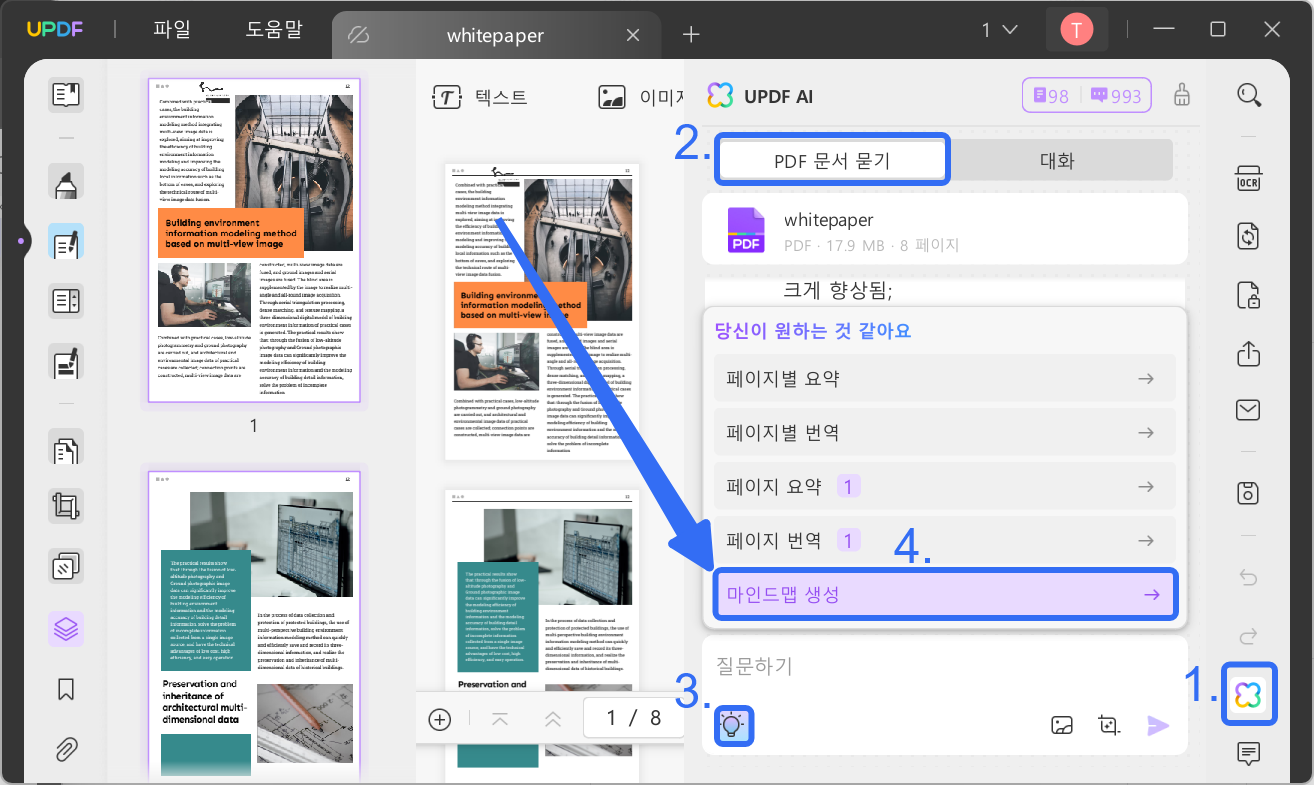Viewport: 1314px width, 785px height.
Task: Click the Search magnifier icon
Action: pyautogui.click(x=1248, y=95)
